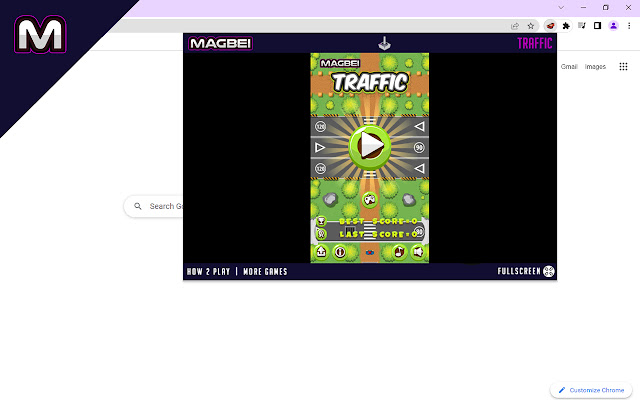The image size is (640, 400).
Task: Open the More Games link
Action: (x=265, y=271)
